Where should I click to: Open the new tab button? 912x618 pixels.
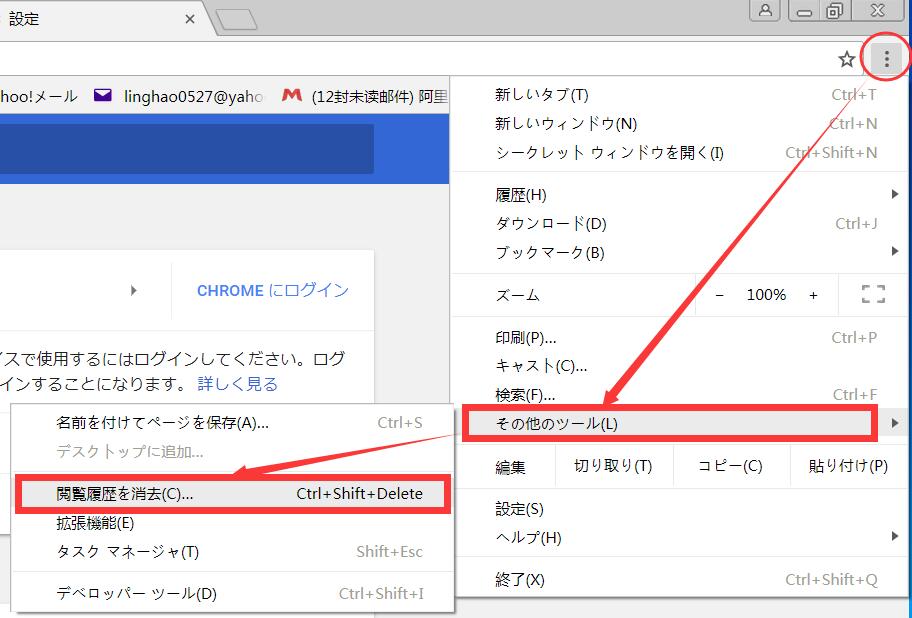236,20
